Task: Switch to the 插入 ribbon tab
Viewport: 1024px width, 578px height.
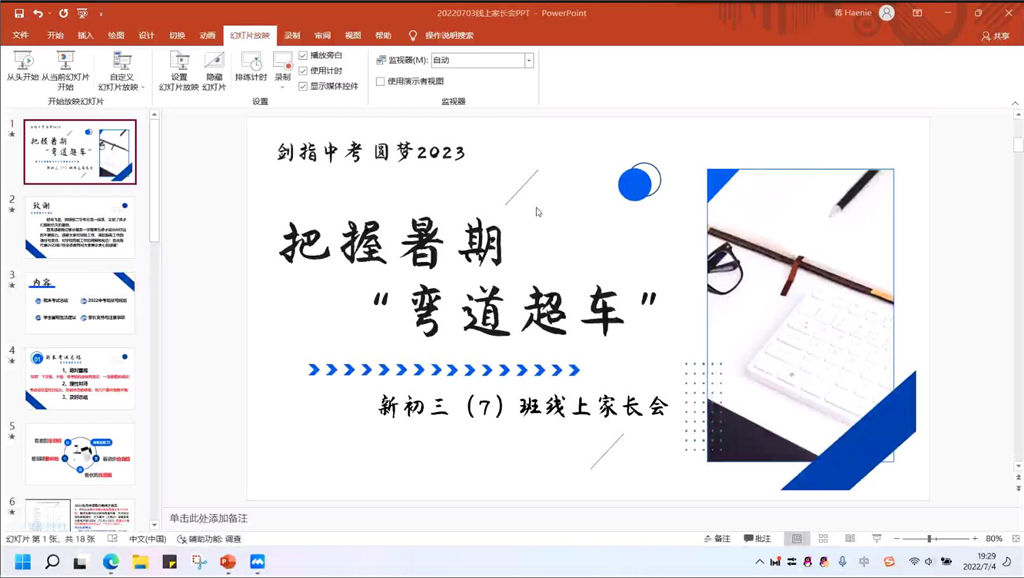Action: [x=85, y=35]
